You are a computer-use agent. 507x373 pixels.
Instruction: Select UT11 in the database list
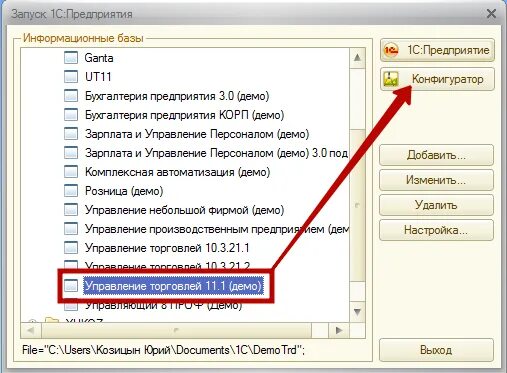pyautogui.click(x=98, y=77)
